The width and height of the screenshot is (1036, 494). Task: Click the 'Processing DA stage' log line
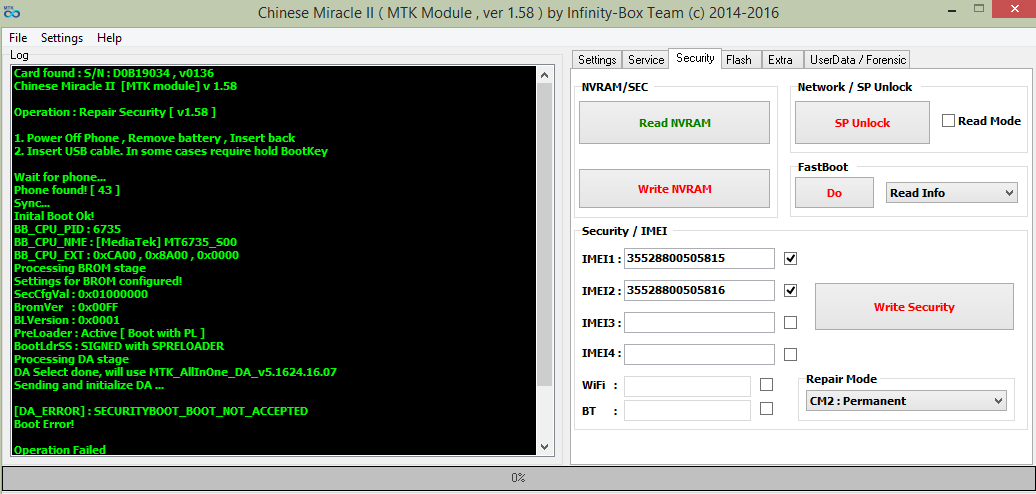[71, 359]
